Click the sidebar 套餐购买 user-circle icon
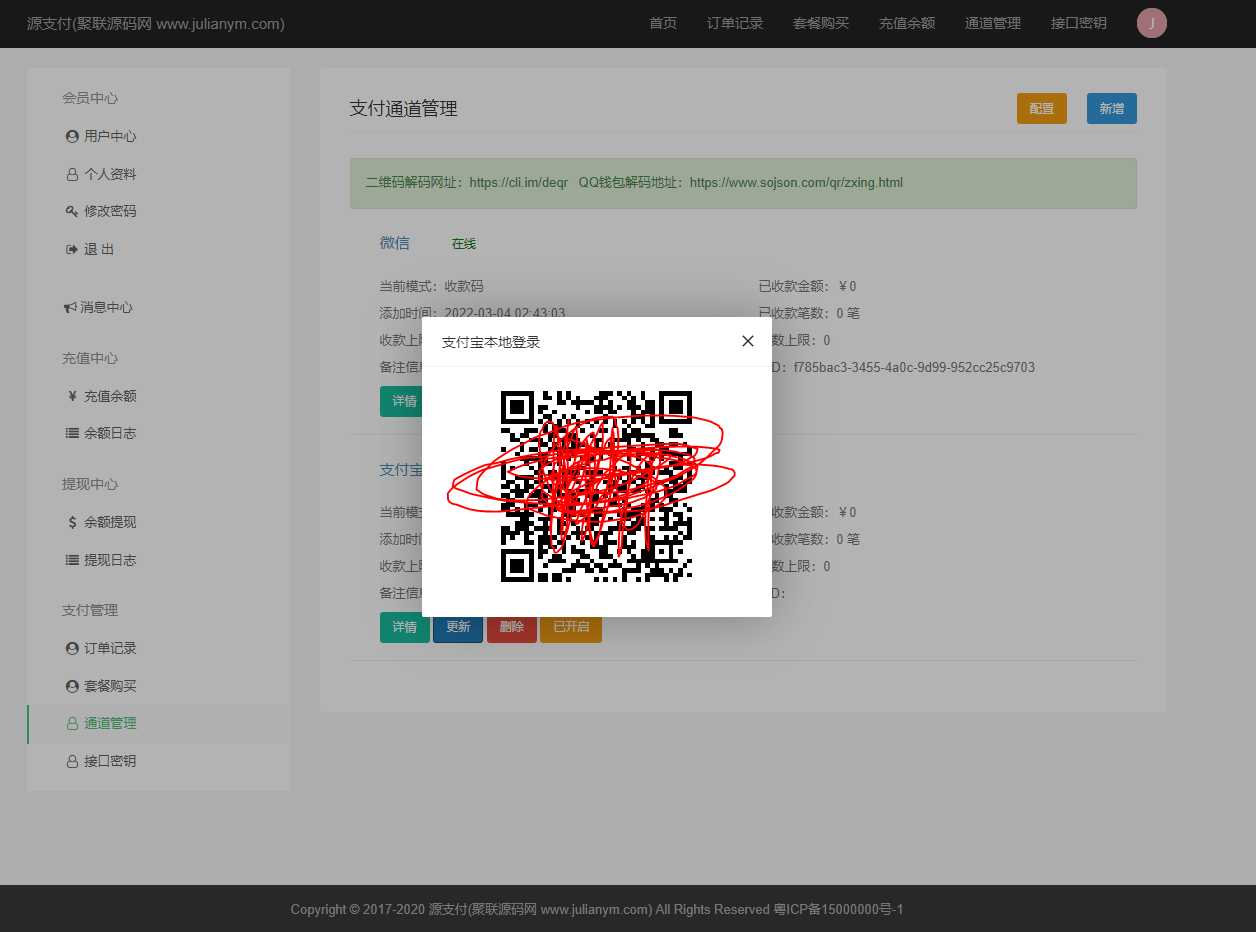The height and width of the screenshot is (932, 1256). click(72, 686)
